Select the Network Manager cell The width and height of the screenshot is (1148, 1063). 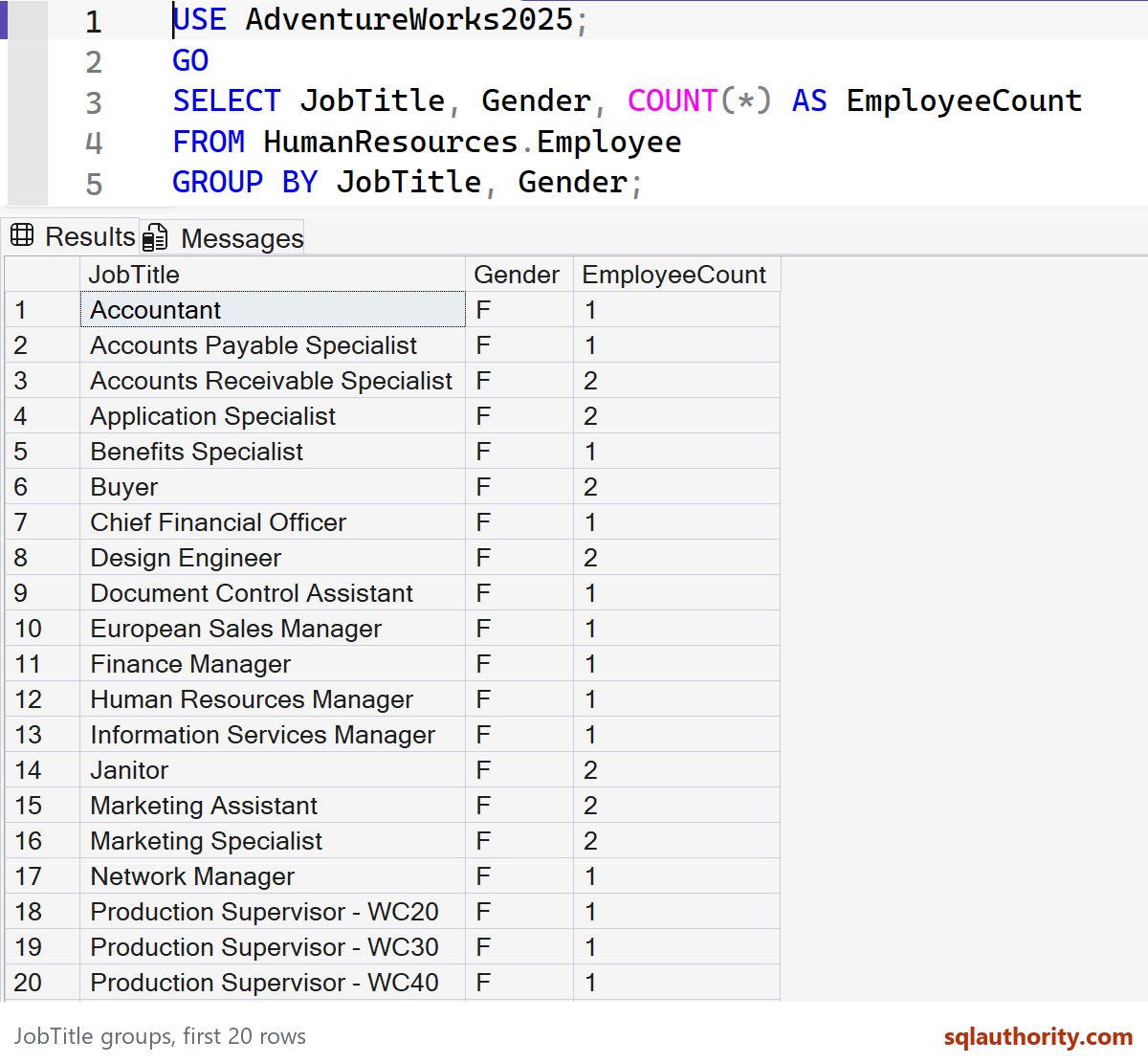click(x=273, y=876)
